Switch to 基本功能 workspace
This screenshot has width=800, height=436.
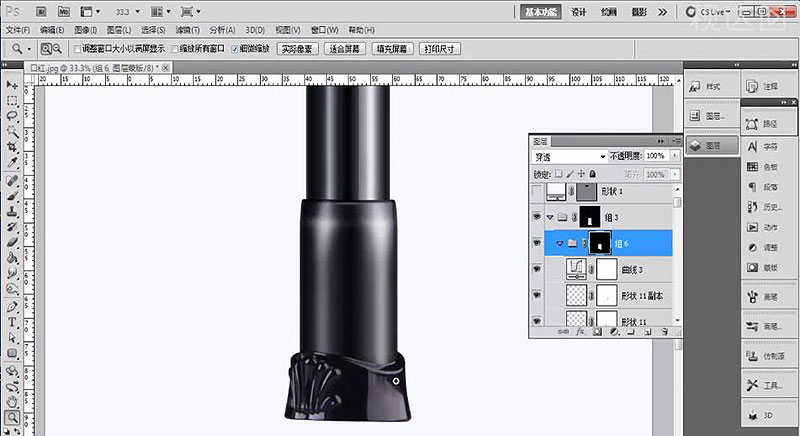point(541,12)
